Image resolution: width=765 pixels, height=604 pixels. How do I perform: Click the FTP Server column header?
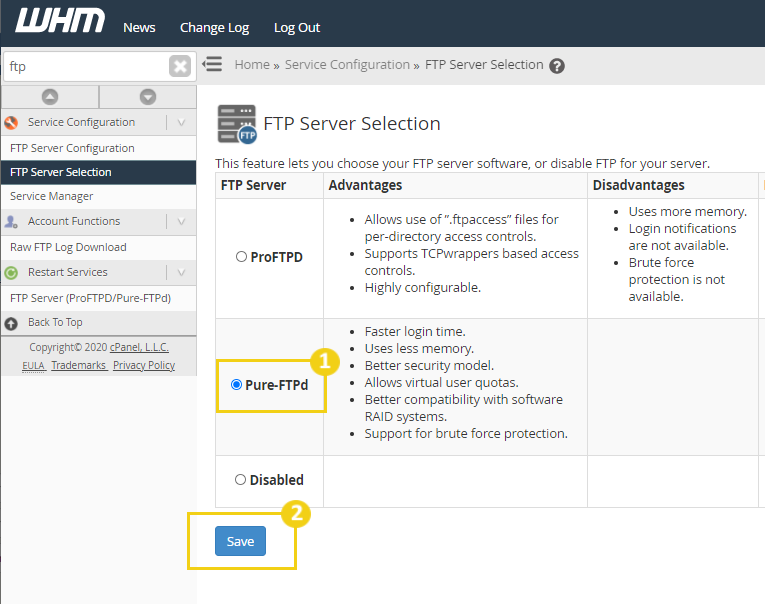(253, 185)
